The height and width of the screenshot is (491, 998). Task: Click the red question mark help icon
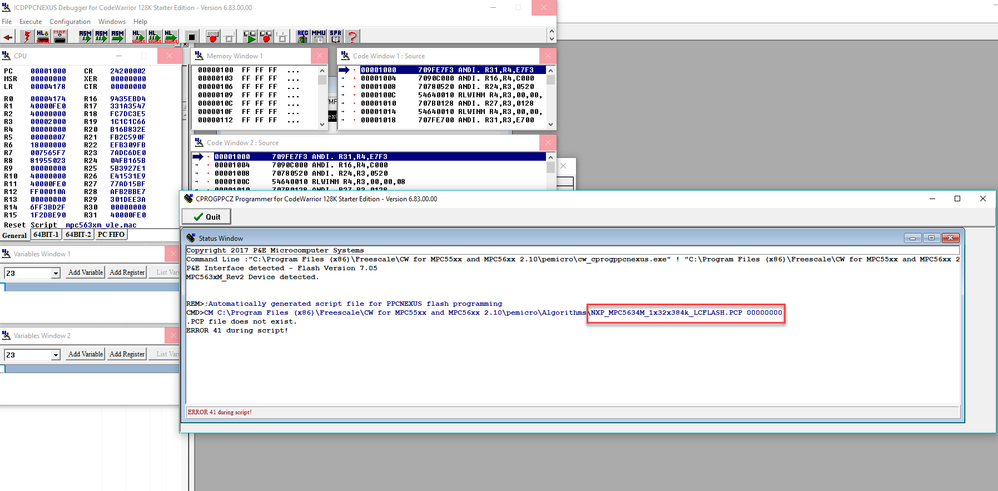coord(353,37)
